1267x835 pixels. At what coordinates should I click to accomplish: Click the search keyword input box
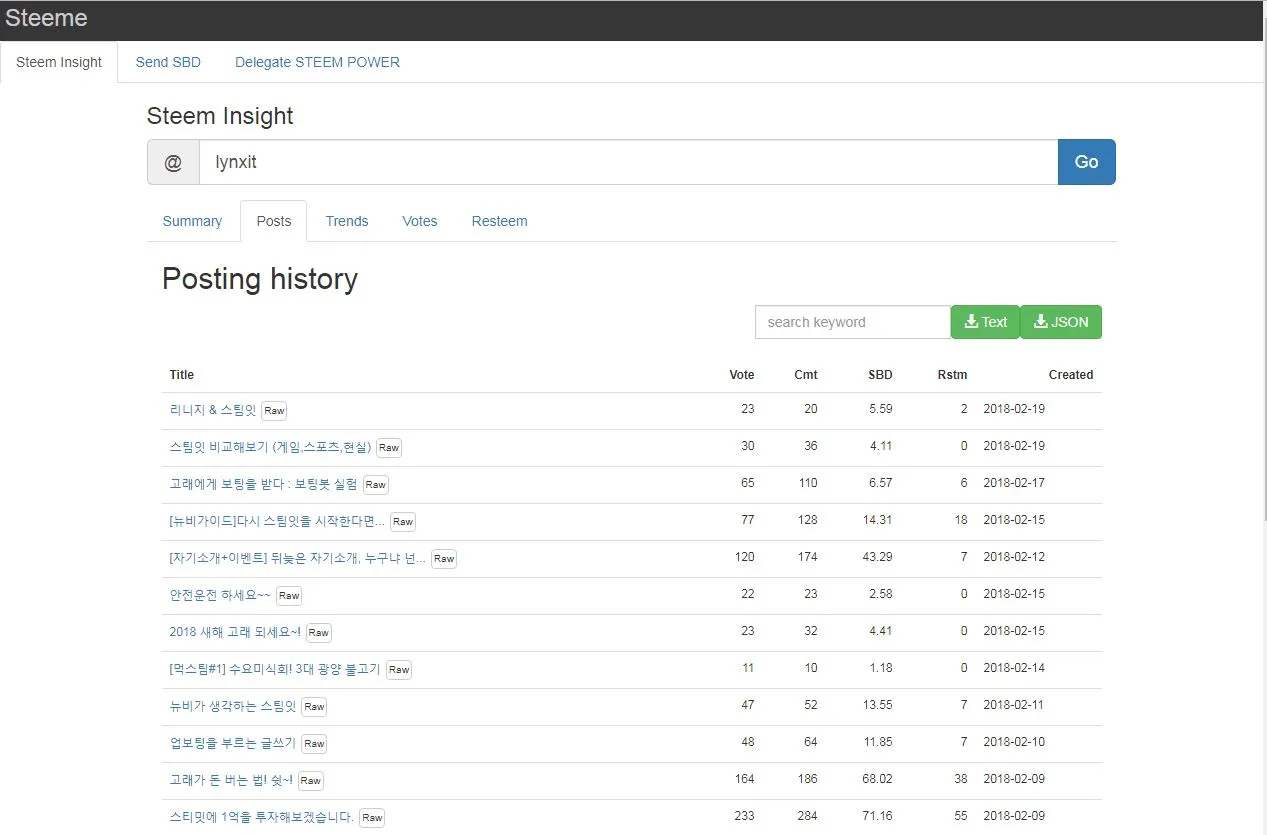click(x=853, y=322)
